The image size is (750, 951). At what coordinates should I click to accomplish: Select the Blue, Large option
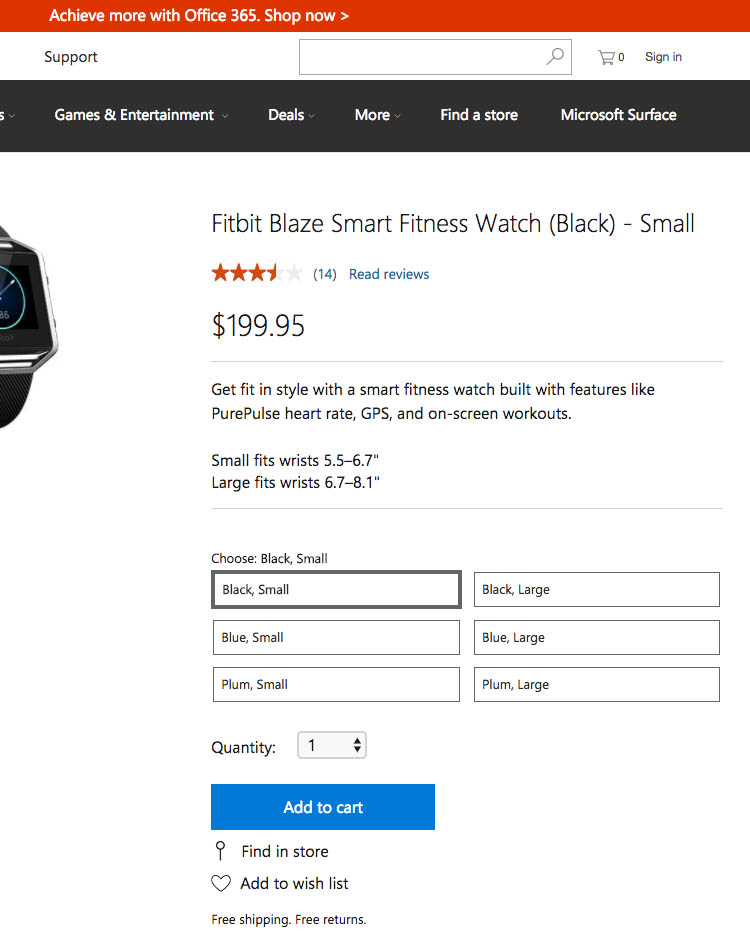(x=596, y=638)
